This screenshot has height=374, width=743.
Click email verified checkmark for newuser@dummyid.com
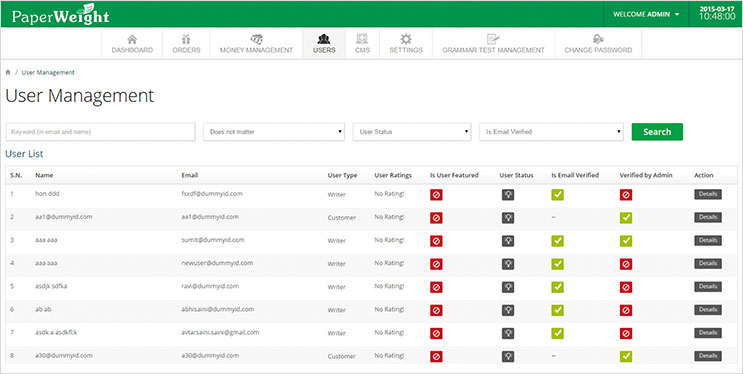tap(558, 264)
